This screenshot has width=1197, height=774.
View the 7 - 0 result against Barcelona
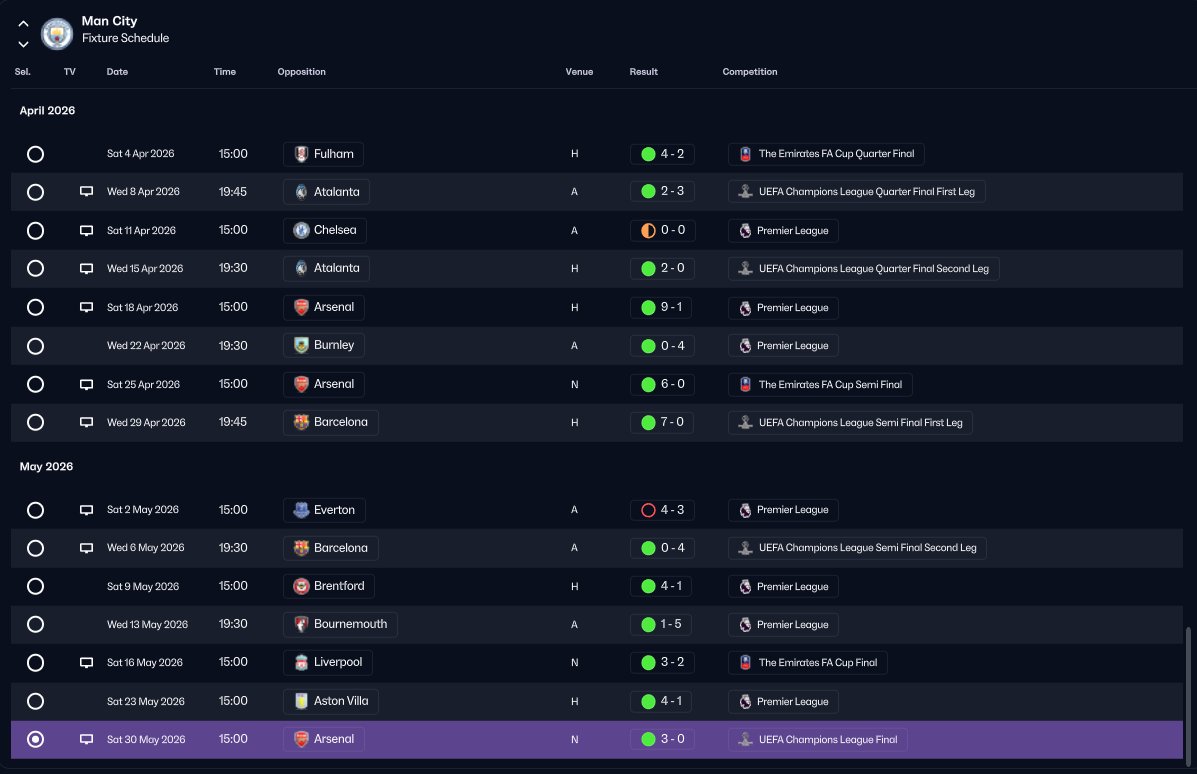662,422
